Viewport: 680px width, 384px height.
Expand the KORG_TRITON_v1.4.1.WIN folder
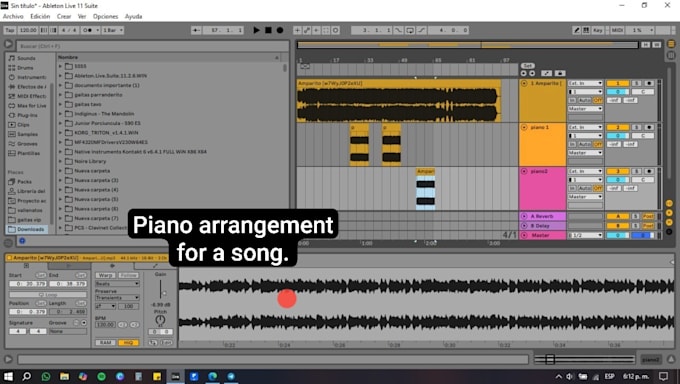pos(60,133)
